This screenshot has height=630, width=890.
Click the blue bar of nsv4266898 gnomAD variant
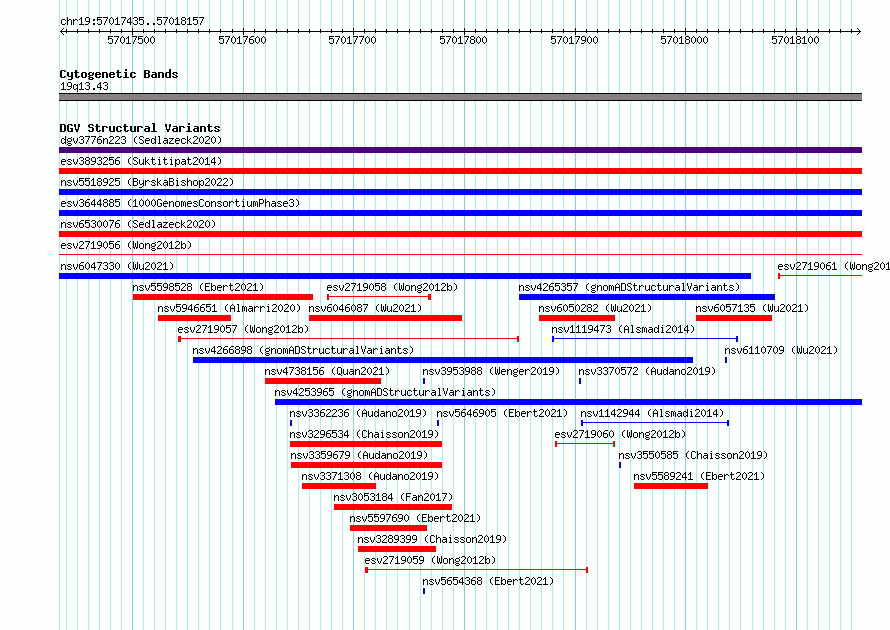pos(443,360)
